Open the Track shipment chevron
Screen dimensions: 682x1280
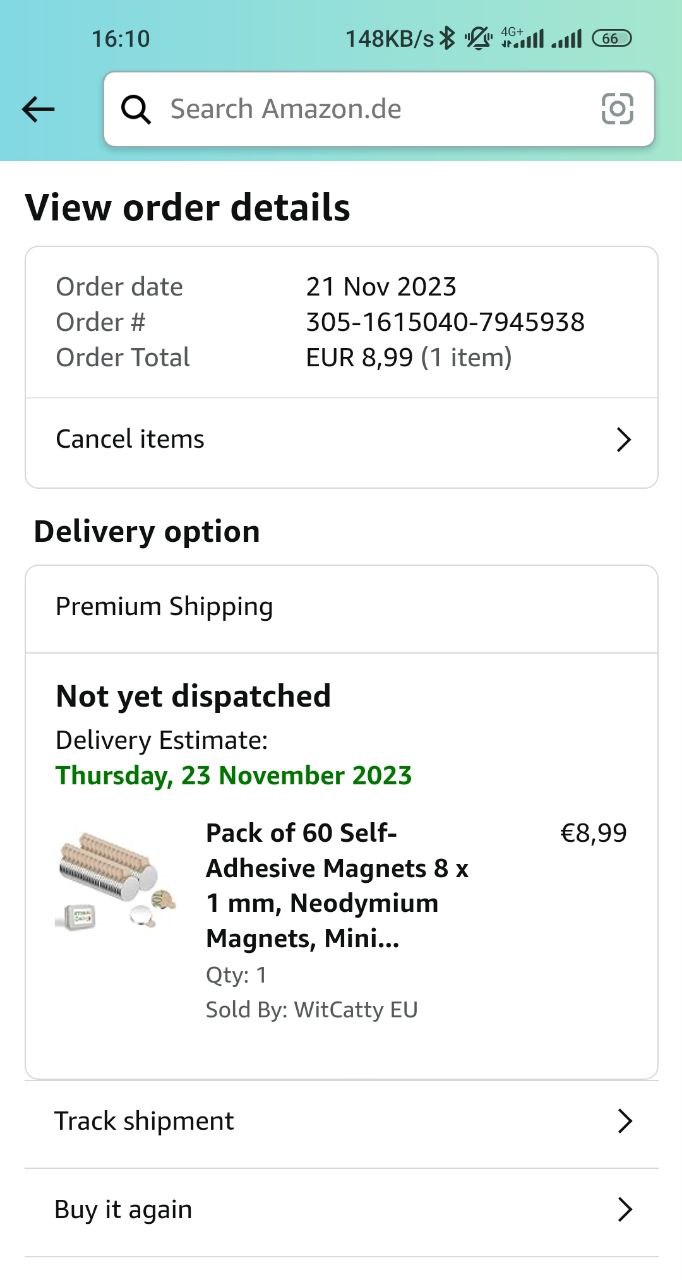pos(624,1121)
